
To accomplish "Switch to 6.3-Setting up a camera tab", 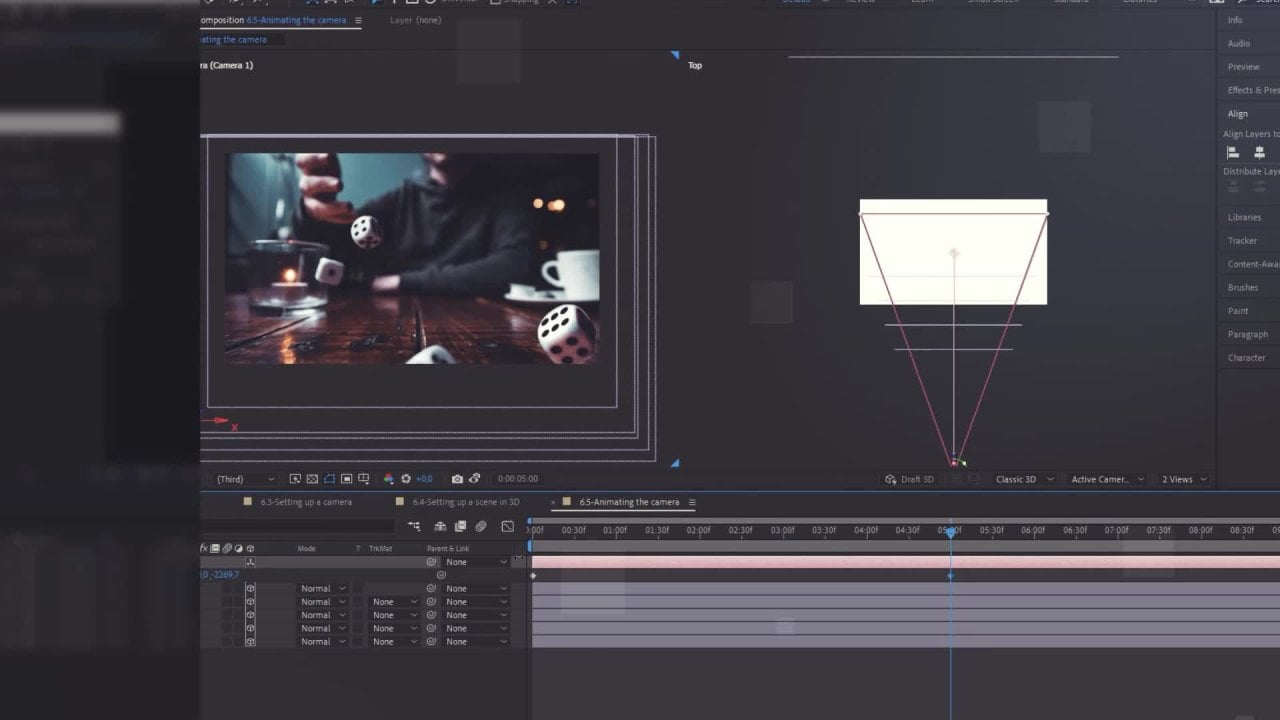I will pos(305,502).
